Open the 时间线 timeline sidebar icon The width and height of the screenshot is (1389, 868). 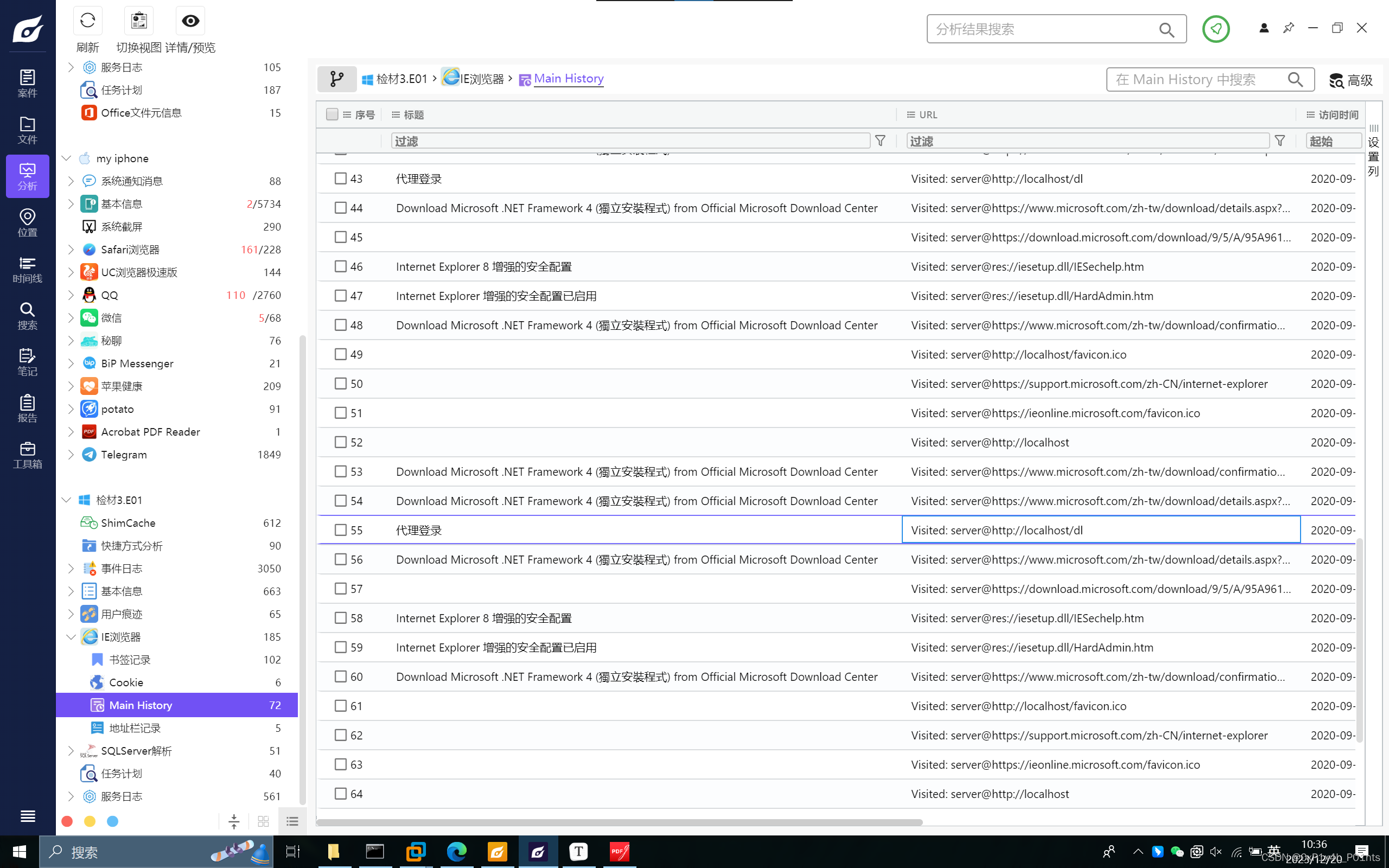coord(28,269)
